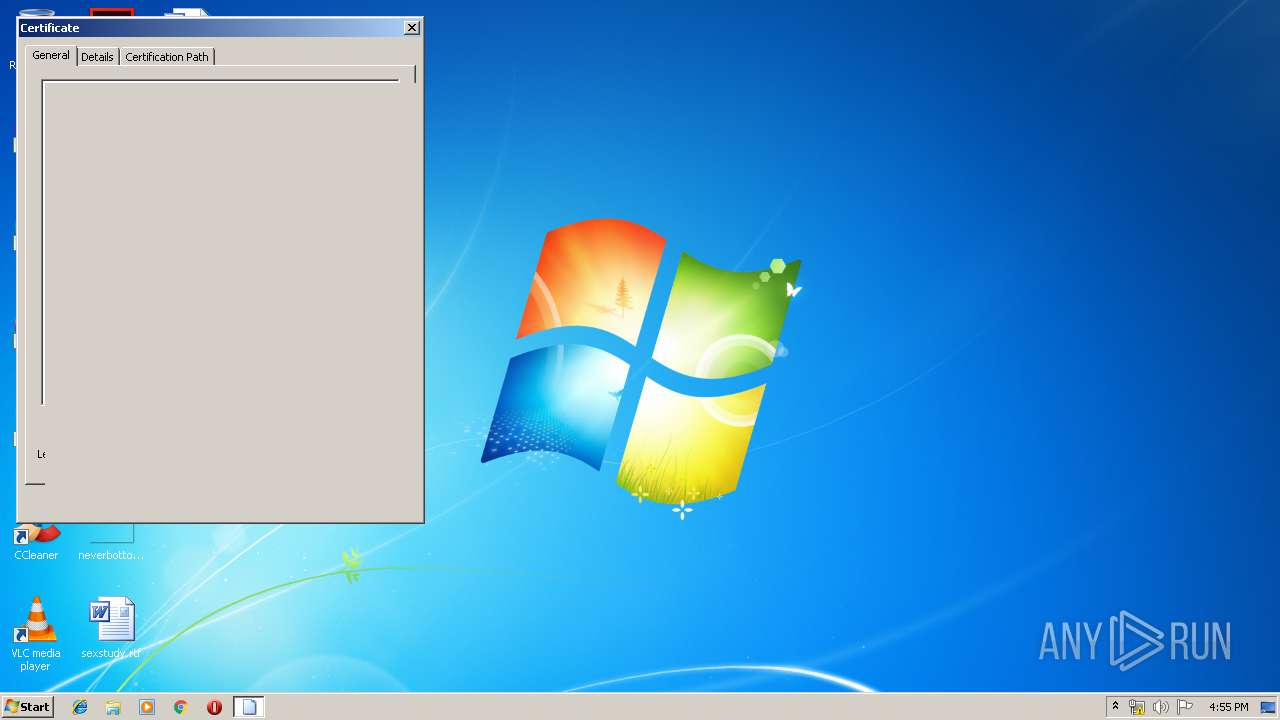Close the Certificate dialog
The width and height of the screenshot is (1280, 720).
(412, 28)
